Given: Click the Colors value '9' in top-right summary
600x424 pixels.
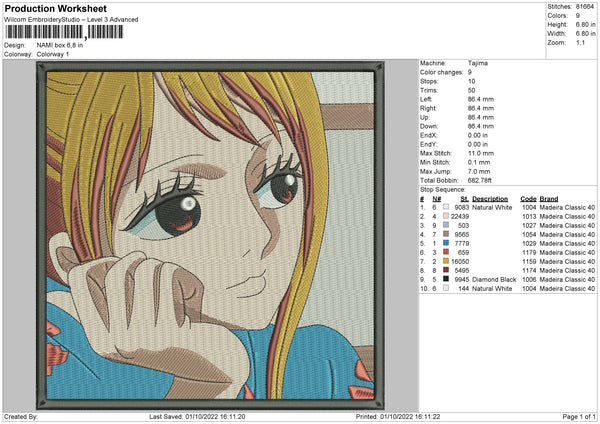Looking at the screenshot, I should pos(578,16).
